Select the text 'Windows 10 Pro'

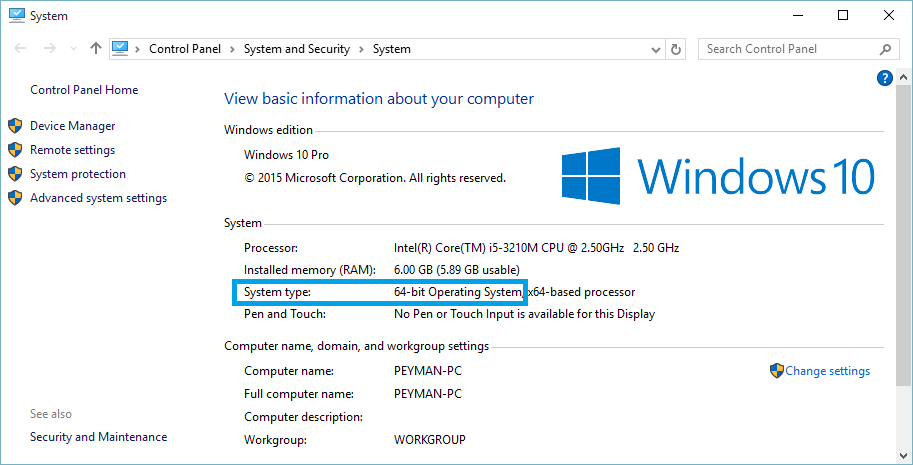click(286, 155)
